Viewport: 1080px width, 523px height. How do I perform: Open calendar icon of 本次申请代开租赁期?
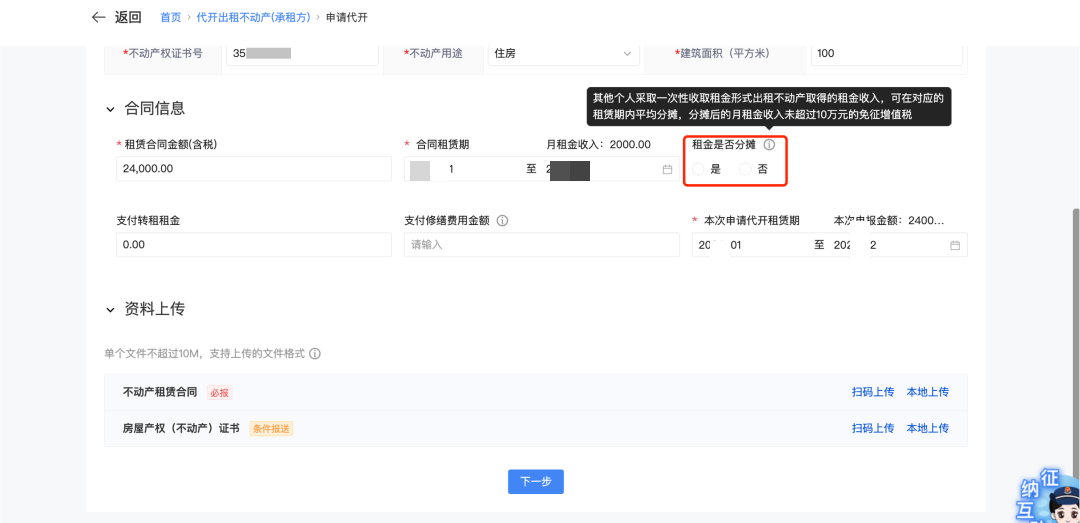pyautogui.click(x=955, y=245)
